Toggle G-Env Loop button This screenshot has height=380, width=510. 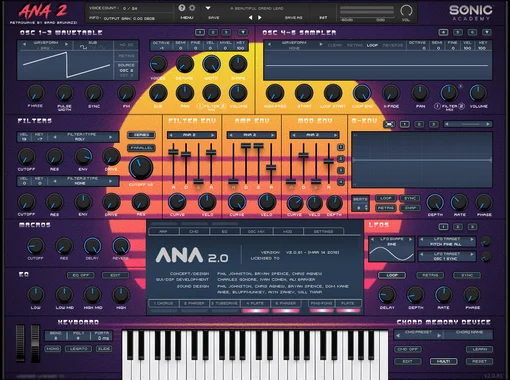pos(386,198)
